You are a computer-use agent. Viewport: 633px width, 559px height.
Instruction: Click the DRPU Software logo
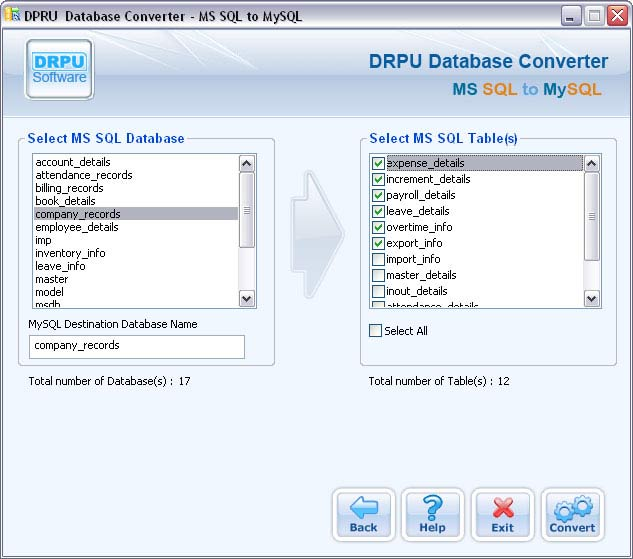[59, 70]
